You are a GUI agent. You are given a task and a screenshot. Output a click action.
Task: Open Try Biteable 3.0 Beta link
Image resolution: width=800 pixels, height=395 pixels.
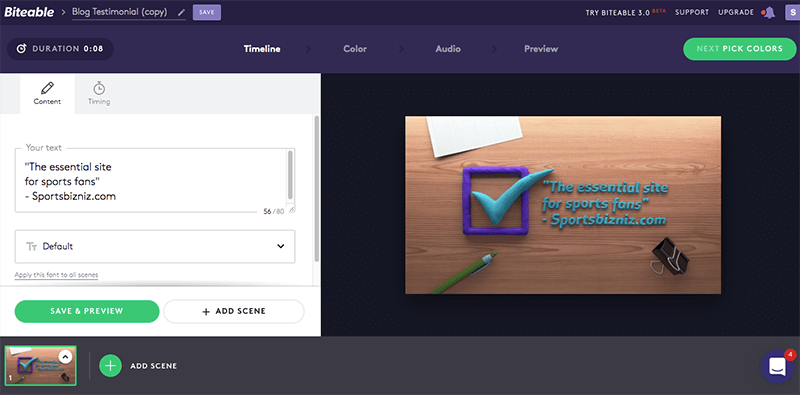(x=626, y=12)
